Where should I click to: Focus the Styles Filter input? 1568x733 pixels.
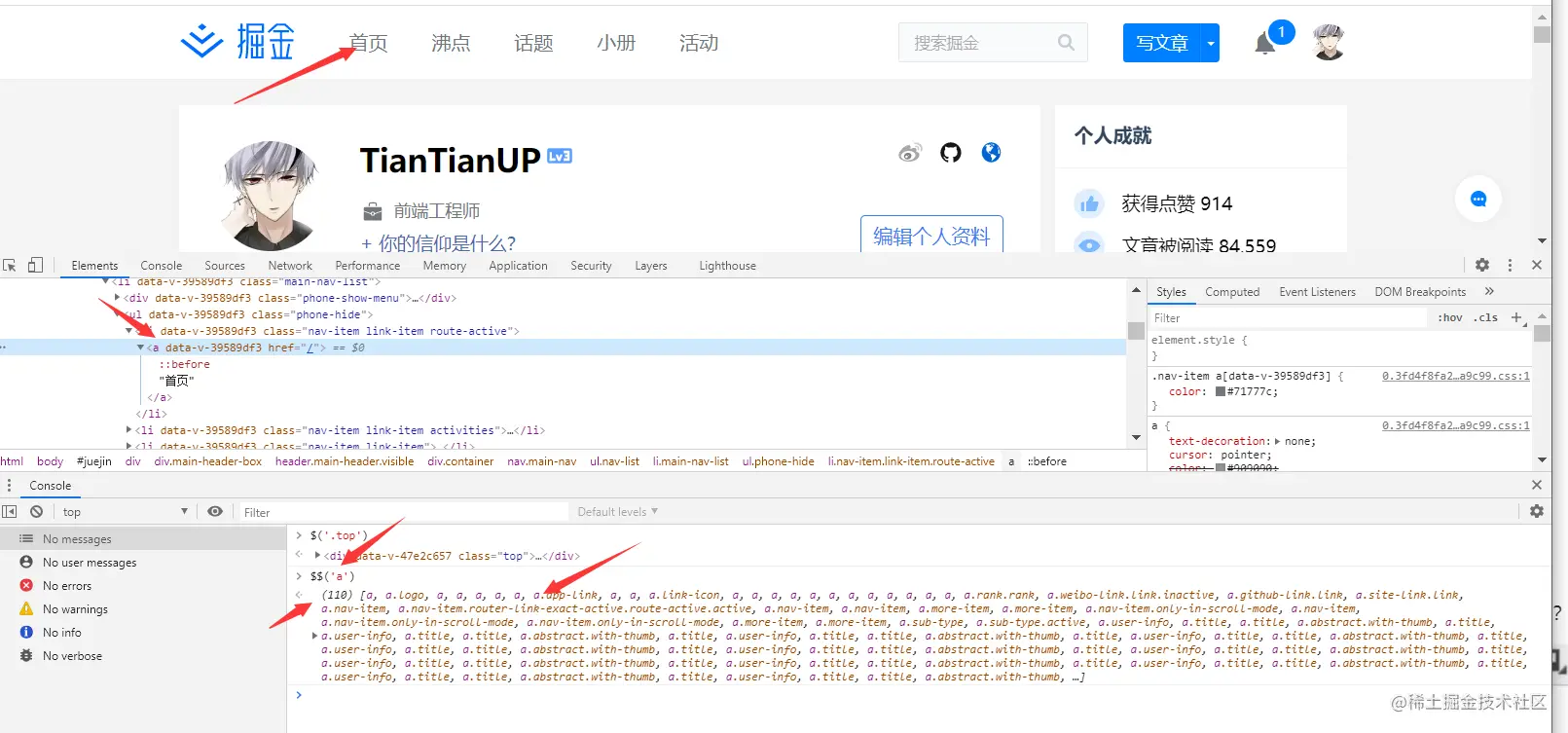tap(1290, 317)
